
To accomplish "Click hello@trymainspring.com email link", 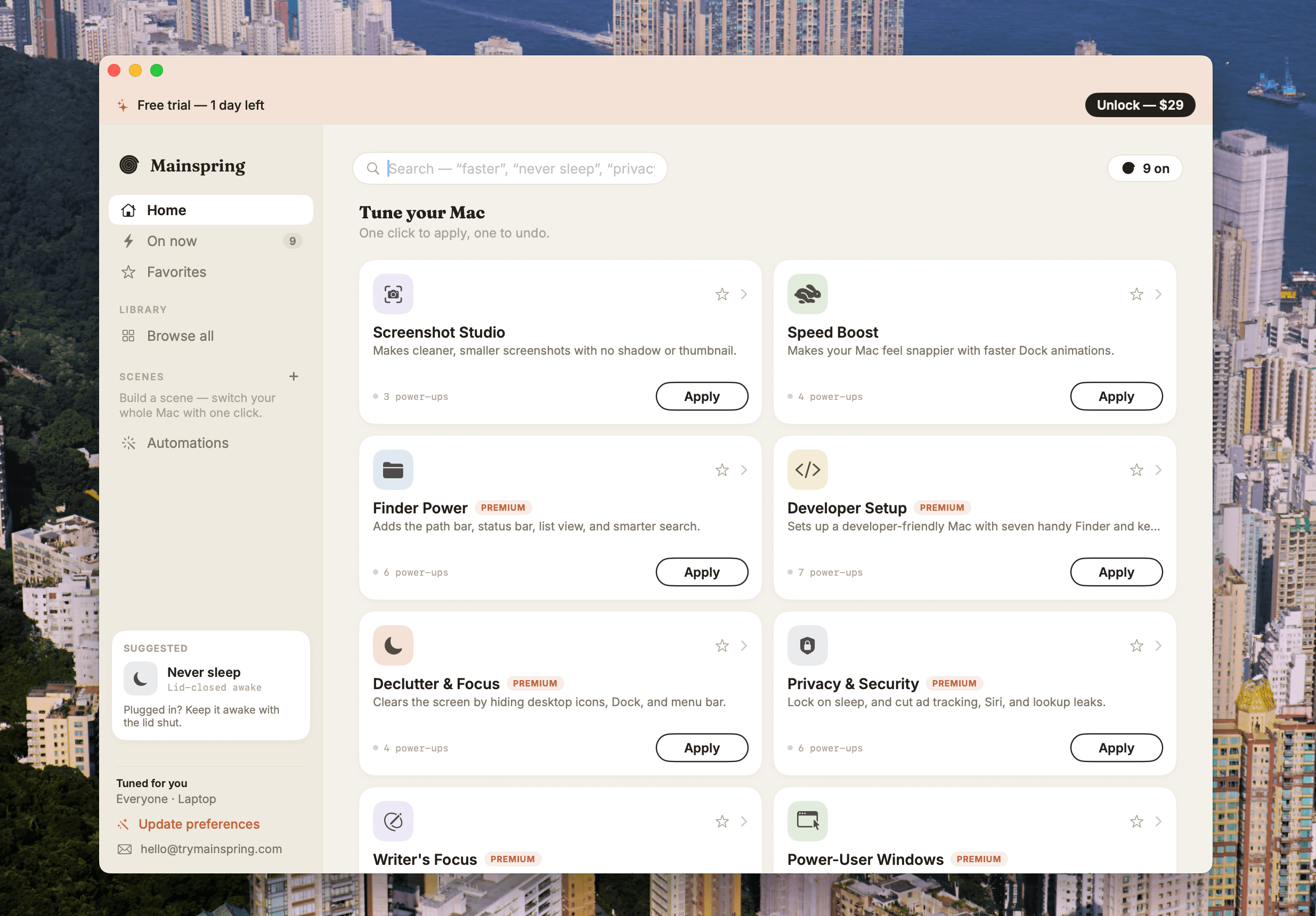I will coord(211,849).
